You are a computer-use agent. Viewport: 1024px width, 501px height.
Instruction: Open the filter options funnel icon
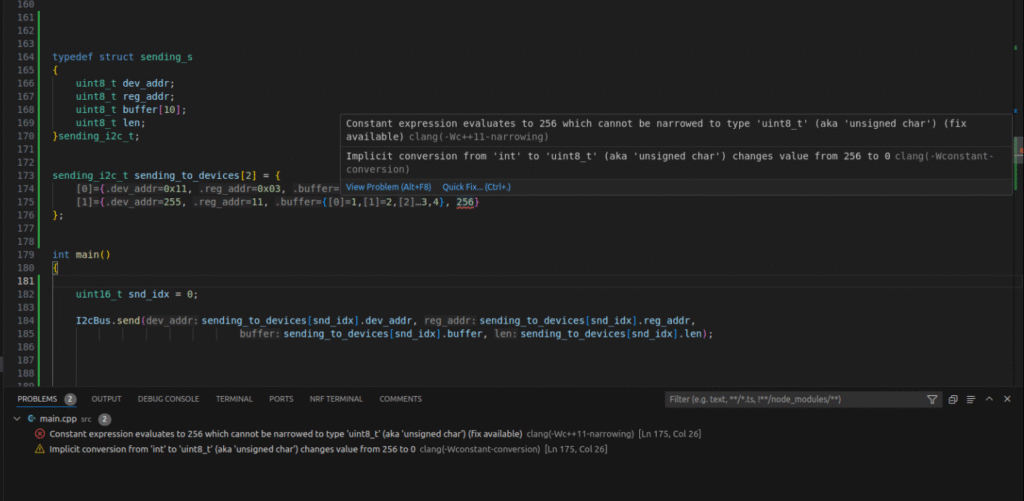coord(932,399)
